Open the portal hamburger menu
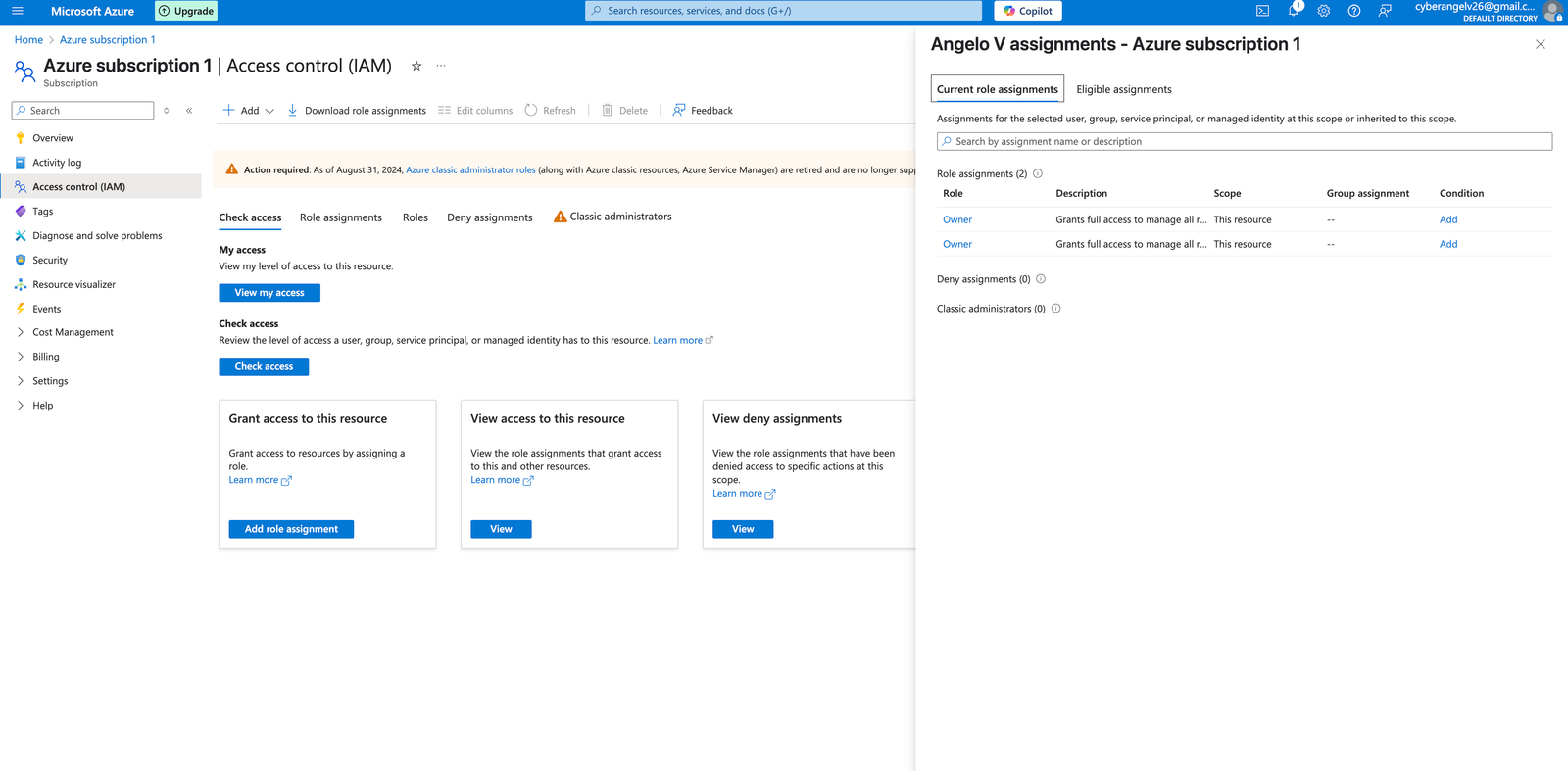The image size is (1568, 771). pos(17,11)
